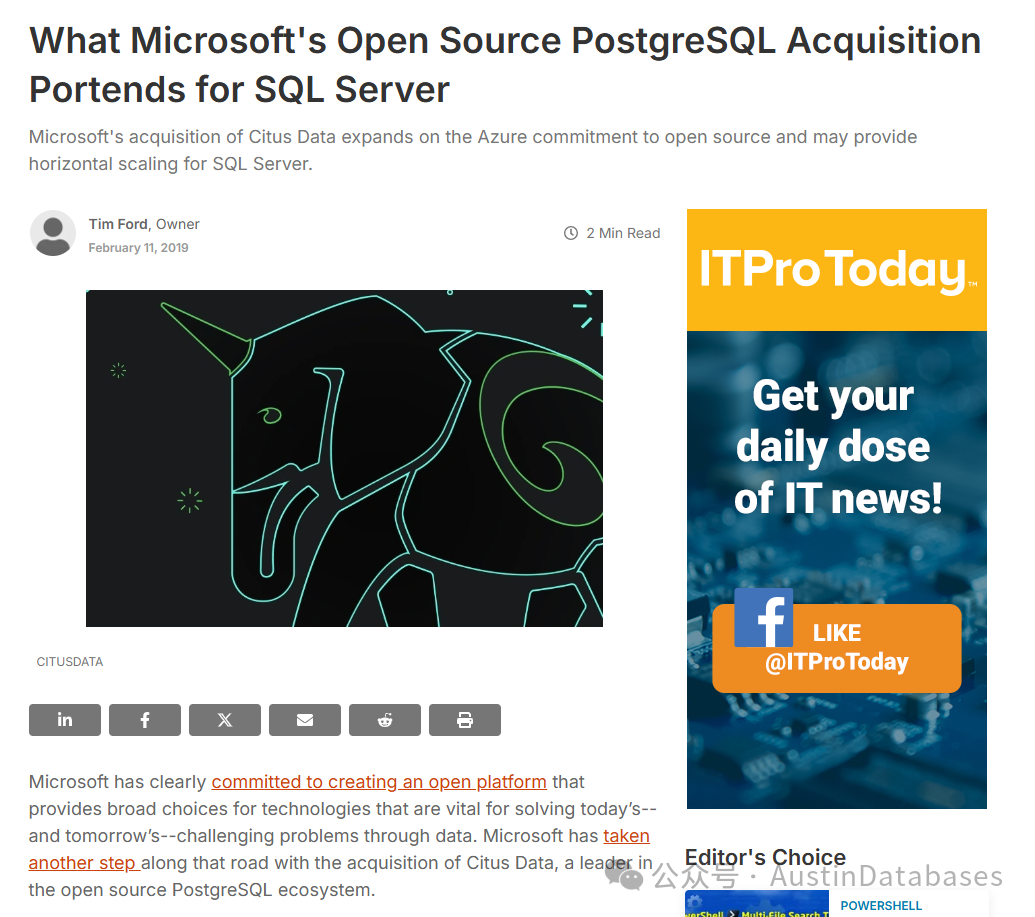This screenshot has height=917, width=1035.
Task: Click the article headline about PostgreSQL acquisition
Action: (x=505, y=65)
